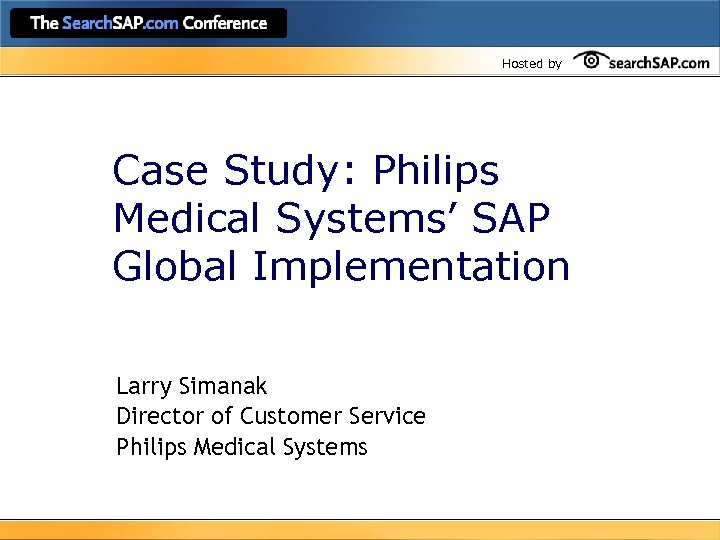Select the title line 'Global Implementation'
This screenshot has width=720, height=540.
pyautogui.click(x=341, y=267)
